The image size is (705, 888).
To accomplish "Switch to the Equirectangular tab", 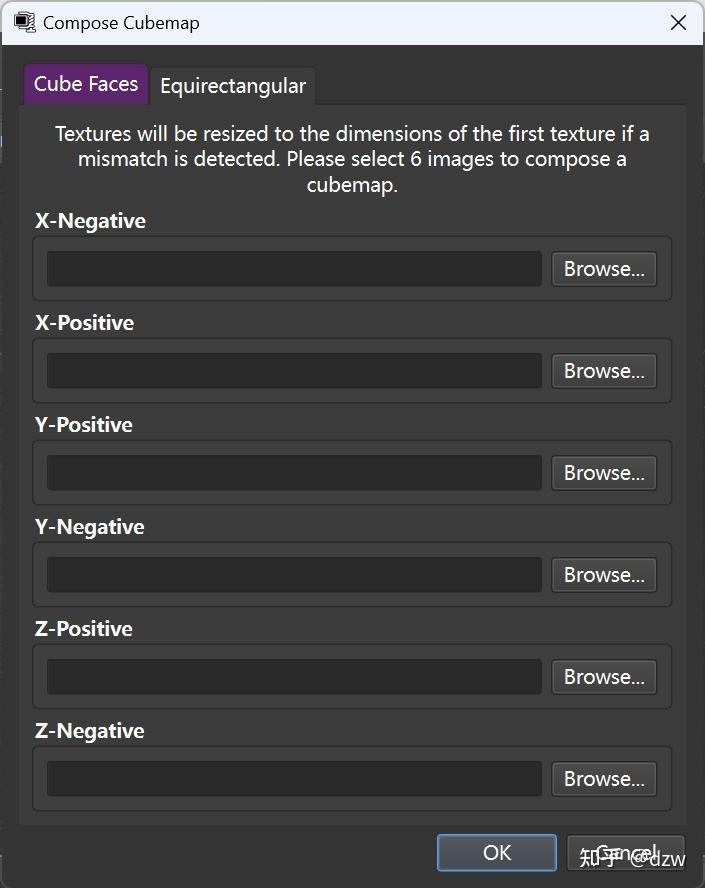I will coord(233,86).
